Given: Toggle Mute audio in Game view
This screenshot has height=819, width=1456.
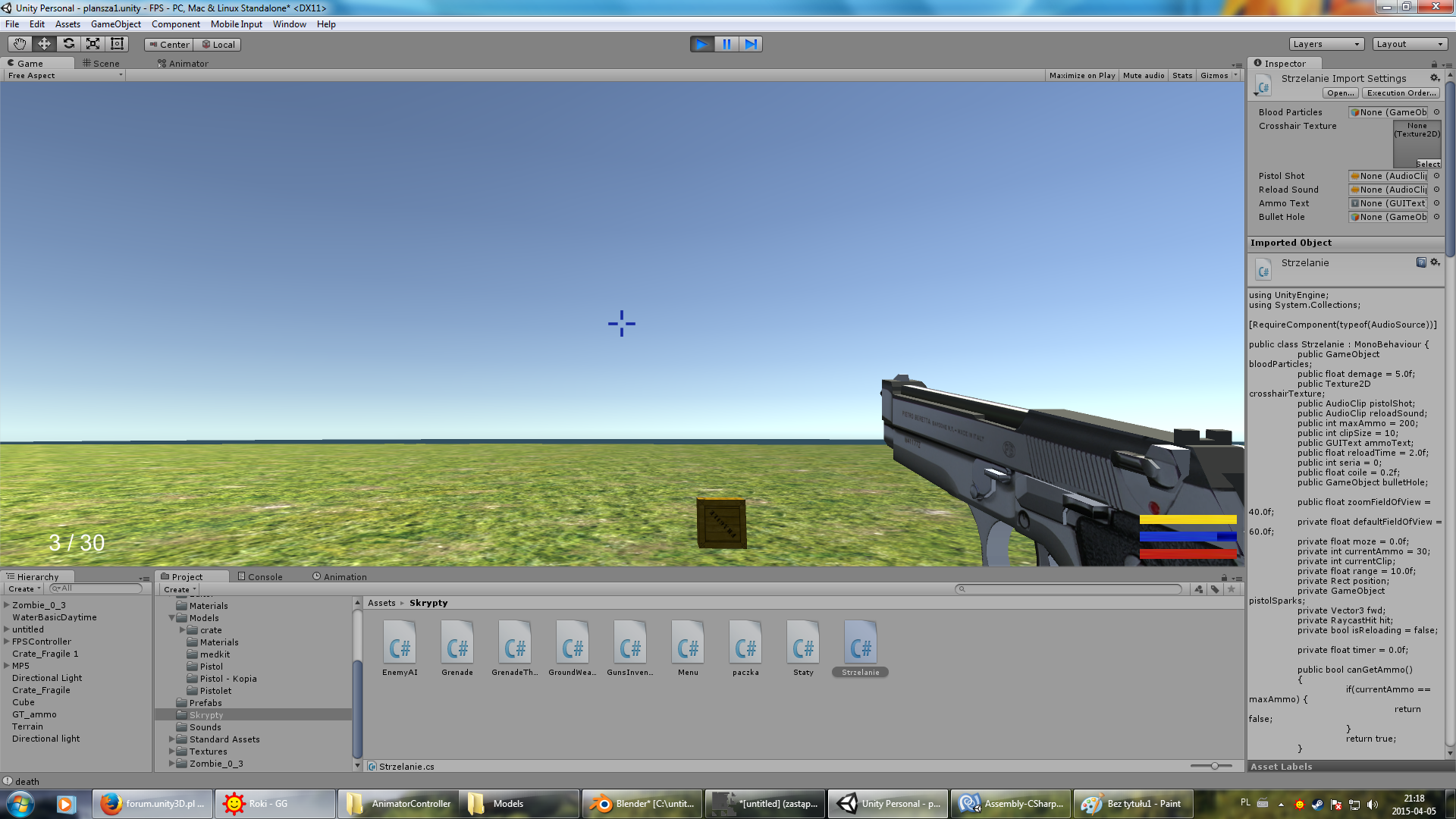Looking at the screenshot, I should click(x=1143, y=76).
